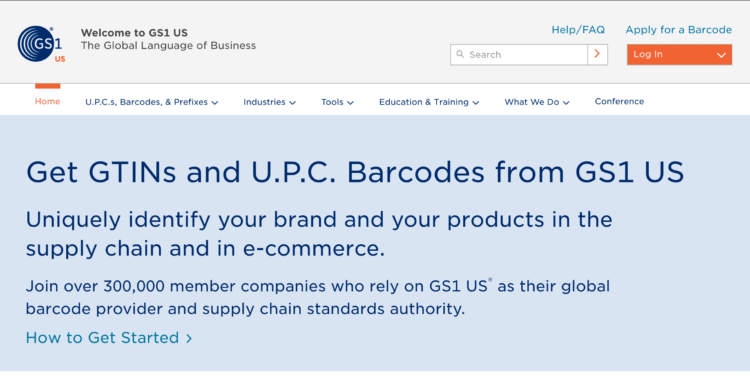Go to the Home tab
The image size is (750, 380).
tap(47, 101)
